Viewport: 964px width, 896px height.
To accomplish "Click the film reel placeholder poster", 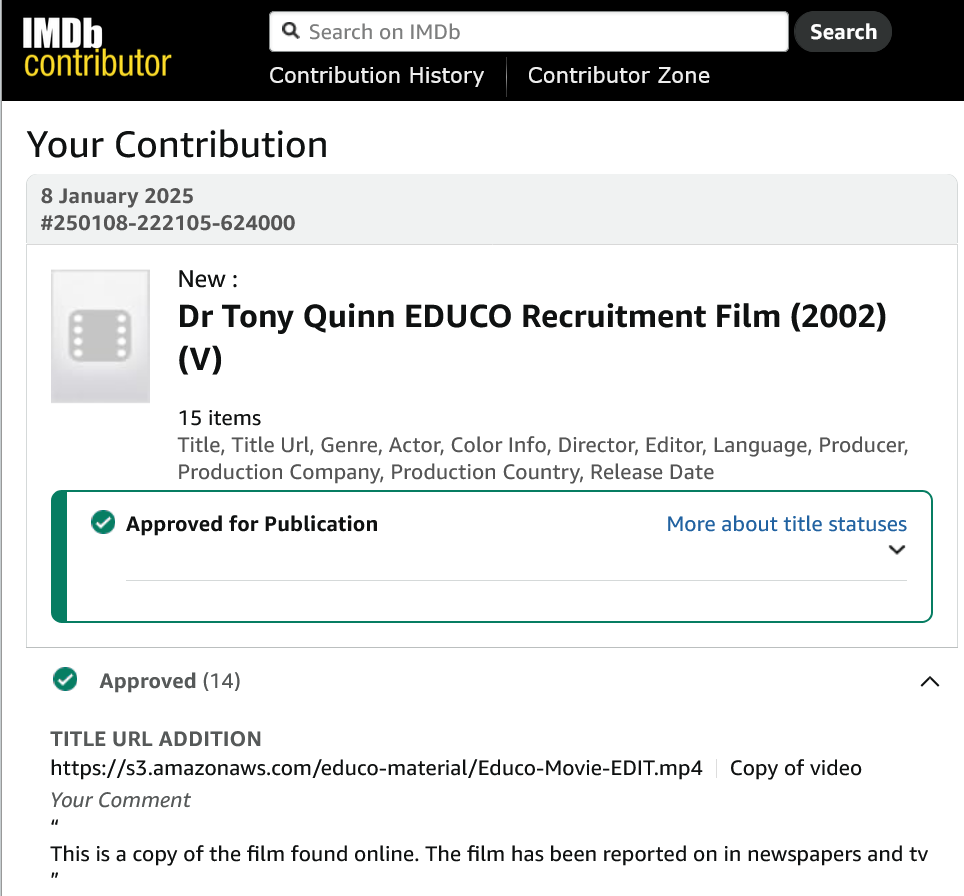I will [100, 336].
